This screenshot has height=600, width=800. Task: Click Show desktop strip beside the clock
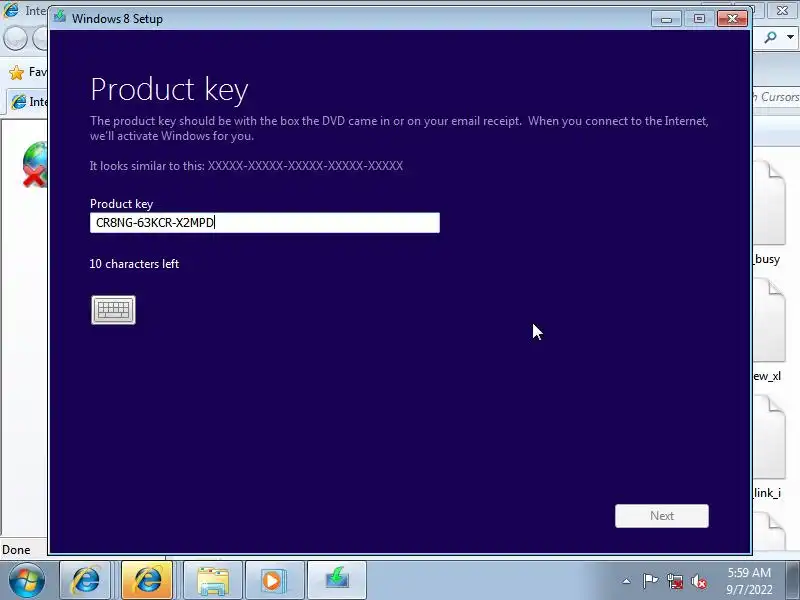792,581
